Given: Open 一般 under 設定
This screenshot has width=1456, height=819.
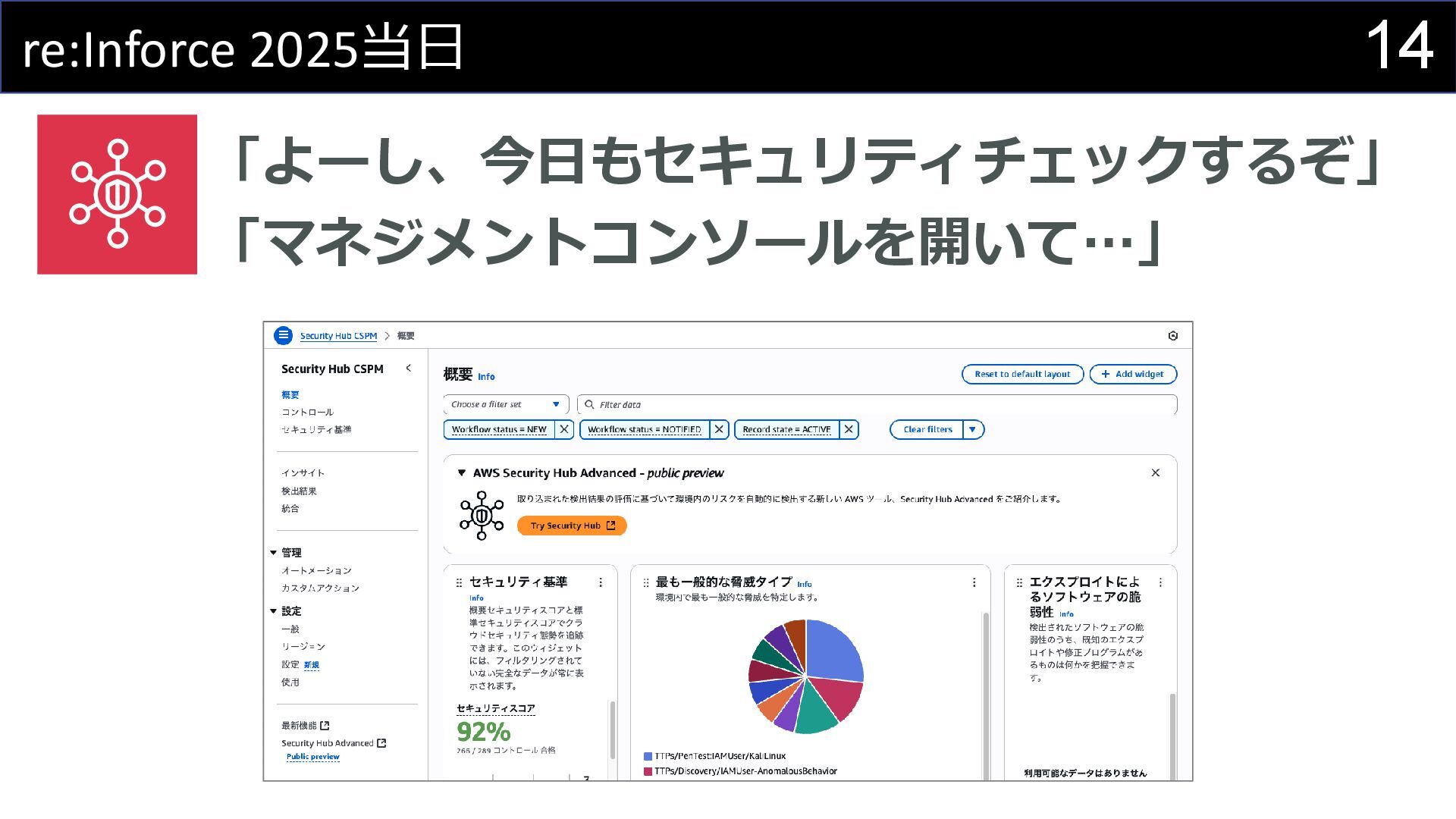Looking at the screenshot, I should click(x=290, y=629).
